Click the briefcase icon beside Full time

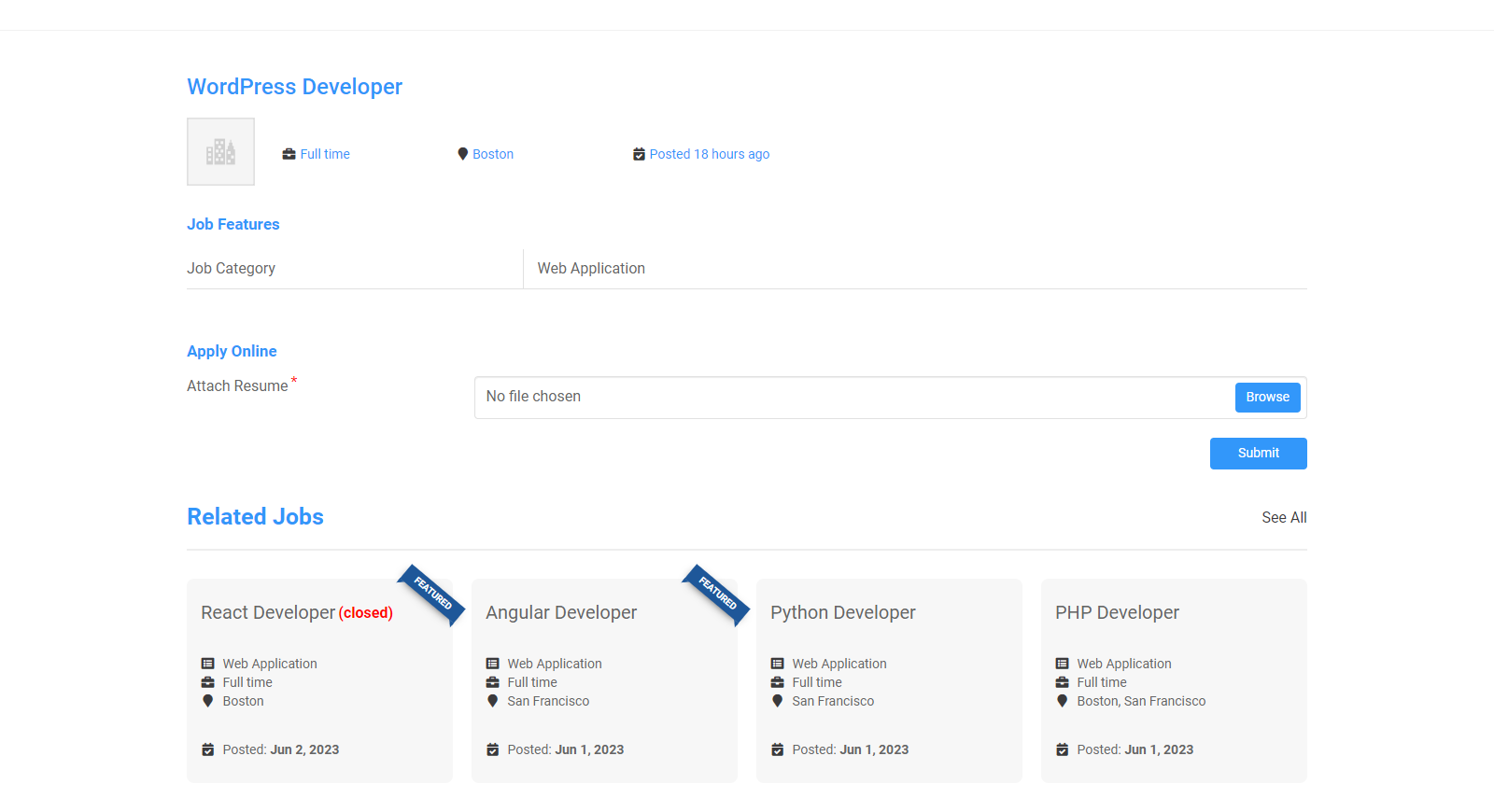pos(289,154)
